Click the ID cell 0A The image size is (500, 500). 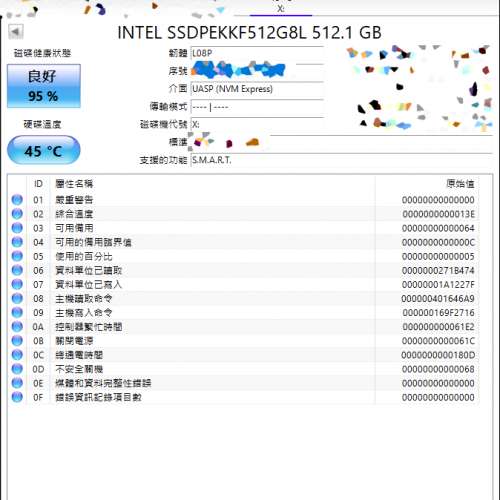(x=38, y=327)
